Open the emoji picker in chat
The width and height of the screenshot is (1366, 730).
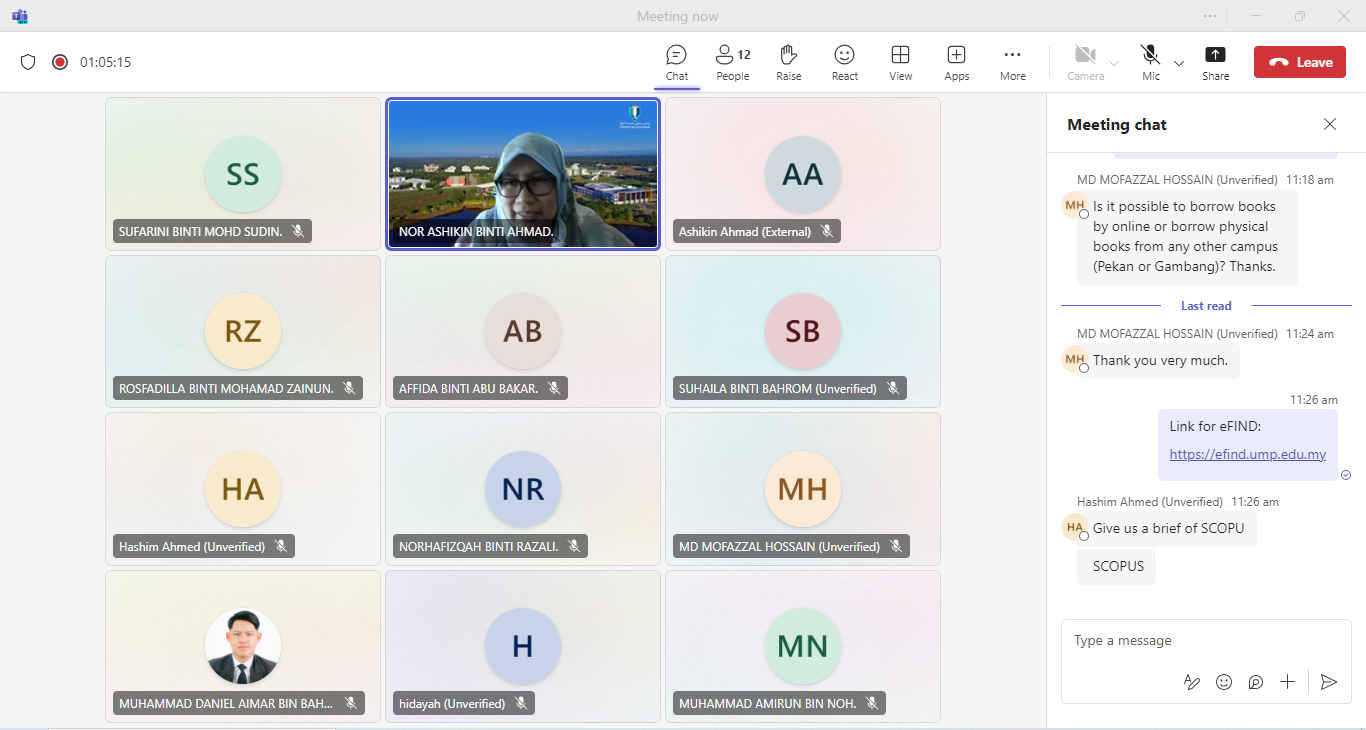[x=1224, y=682]
